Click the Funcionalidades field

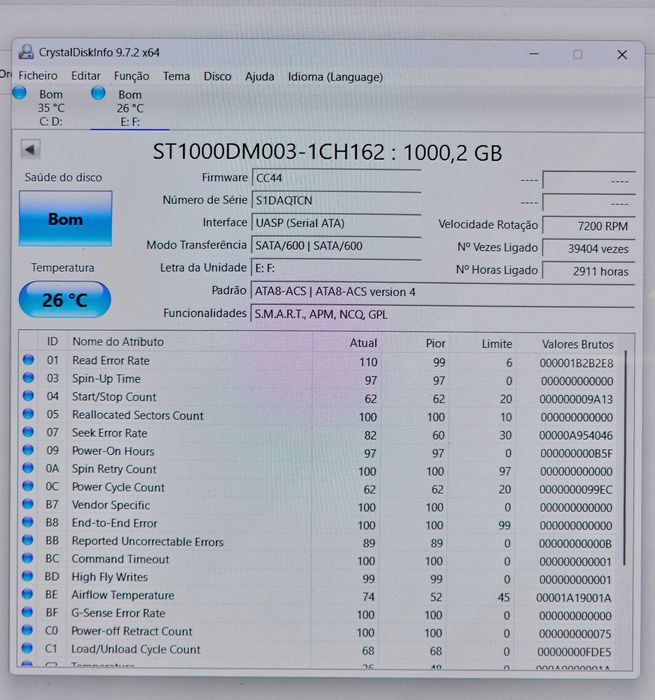(442, 314)
